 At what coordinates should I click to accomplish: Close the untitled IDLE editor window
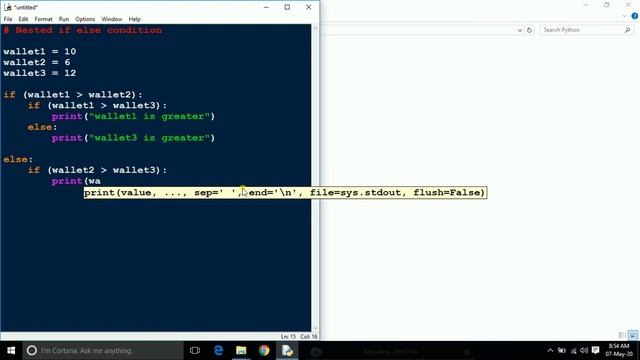click(x=309, y=7)
